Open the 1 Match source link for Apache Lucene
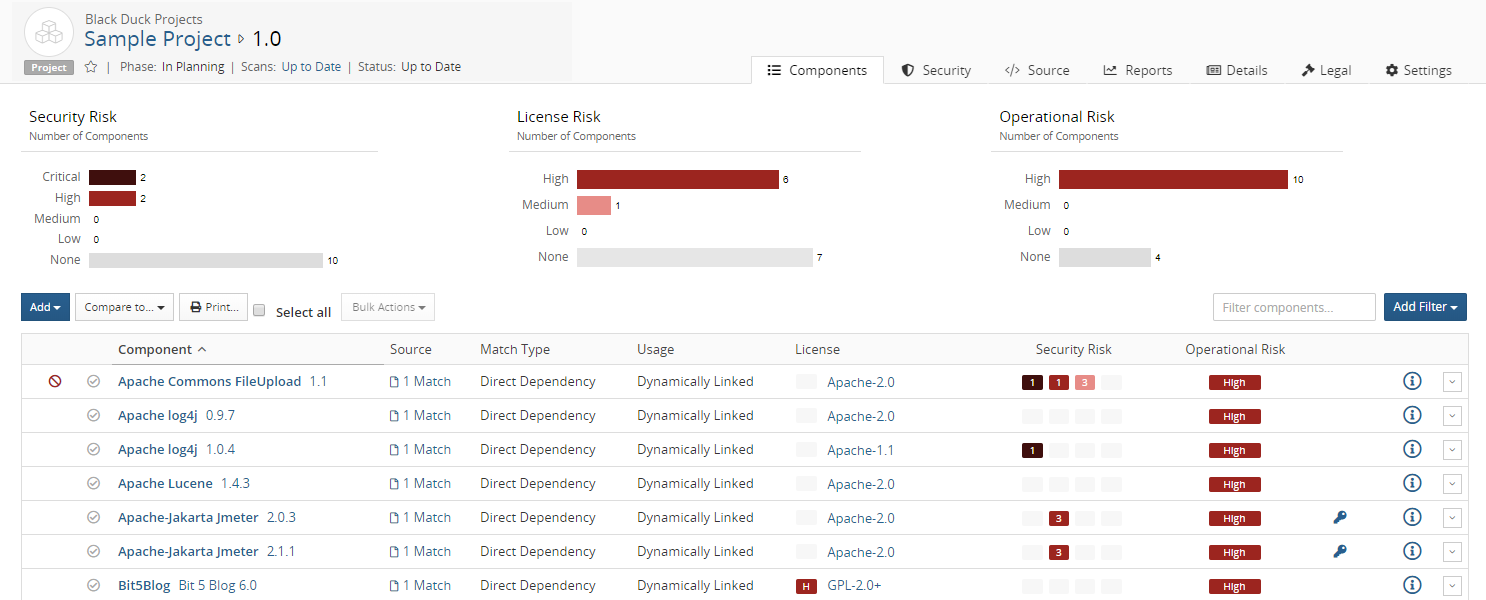This screenshot has width=1486, height=600. click(420, 483)
